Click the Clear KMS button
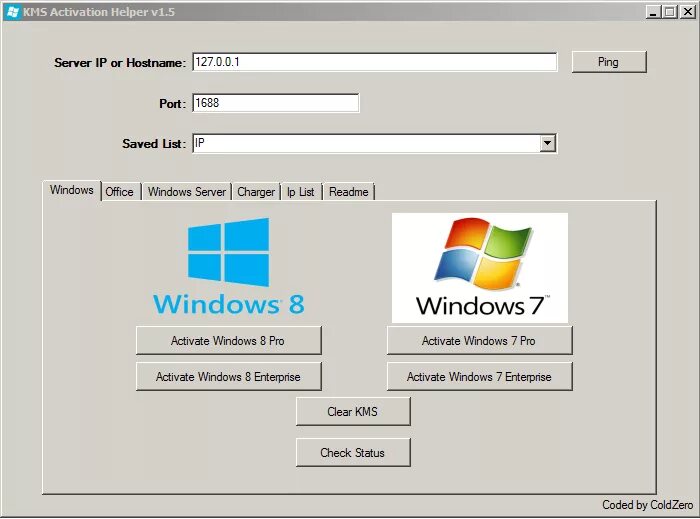 coord(353,411)
